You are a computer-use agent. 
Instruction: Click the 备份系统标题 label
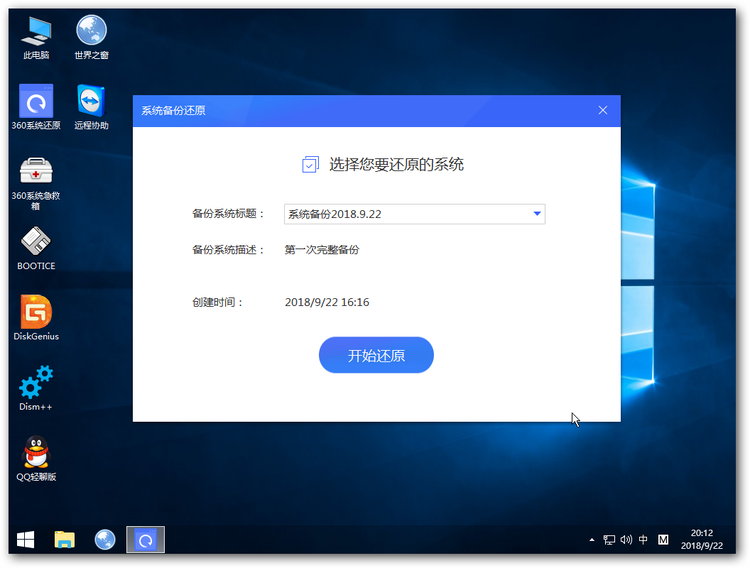[228, 214]
